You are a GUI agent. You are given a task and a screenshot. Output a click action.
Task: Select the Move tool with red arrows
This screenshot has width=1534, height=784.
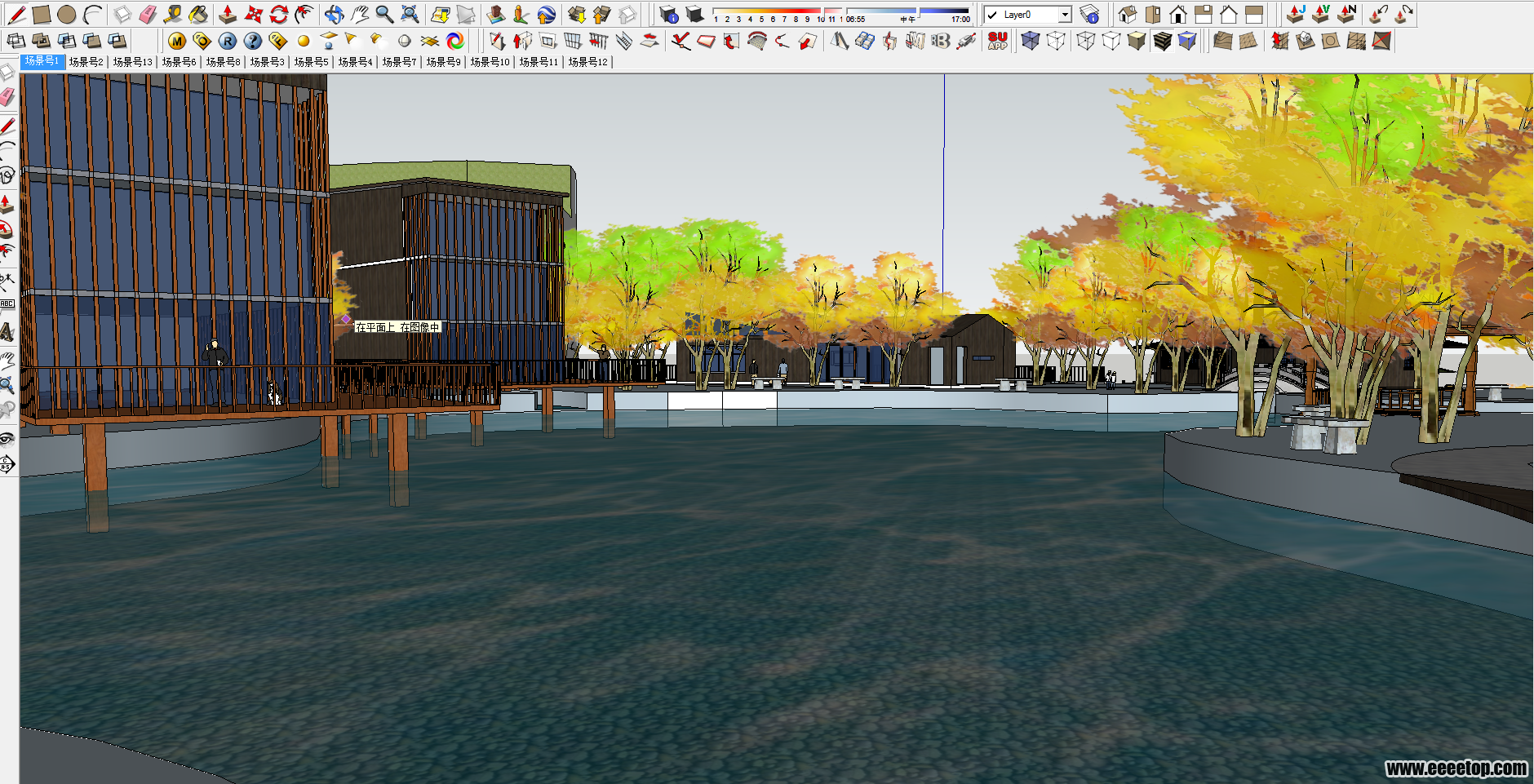tap(254, 15)
